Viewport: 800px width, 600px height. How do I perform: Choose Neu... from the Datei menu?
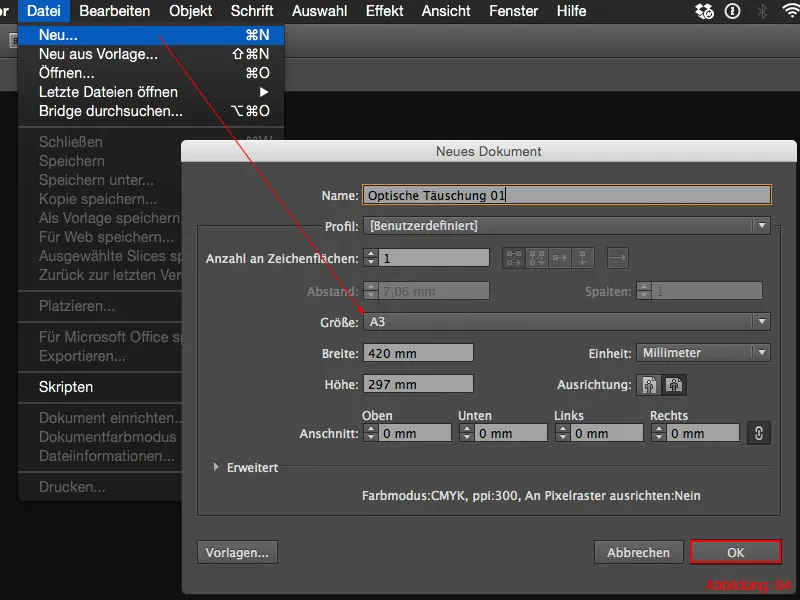tap(151, 35)
